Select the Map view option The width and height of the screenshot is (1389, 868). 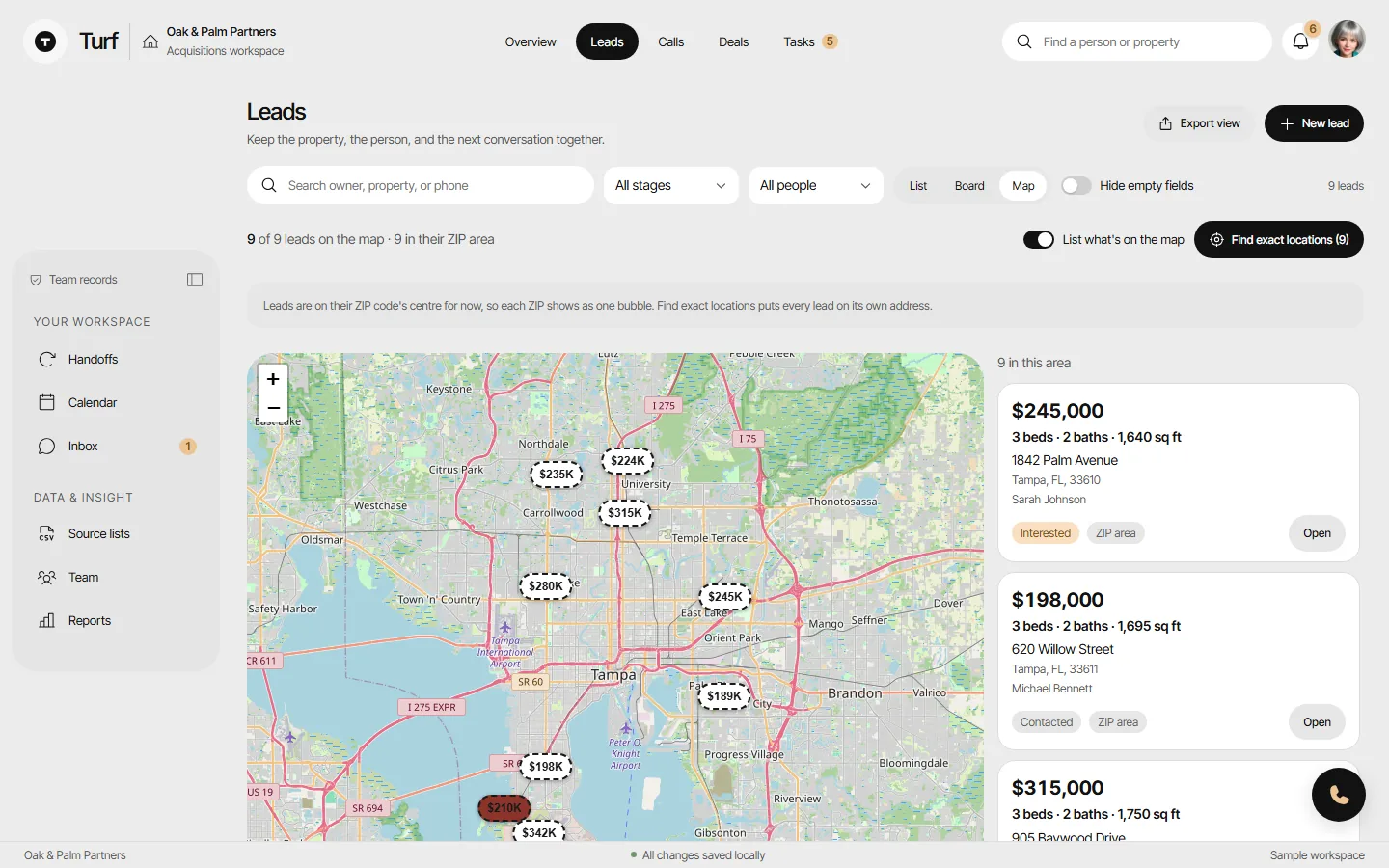(x=1023, y=186)
